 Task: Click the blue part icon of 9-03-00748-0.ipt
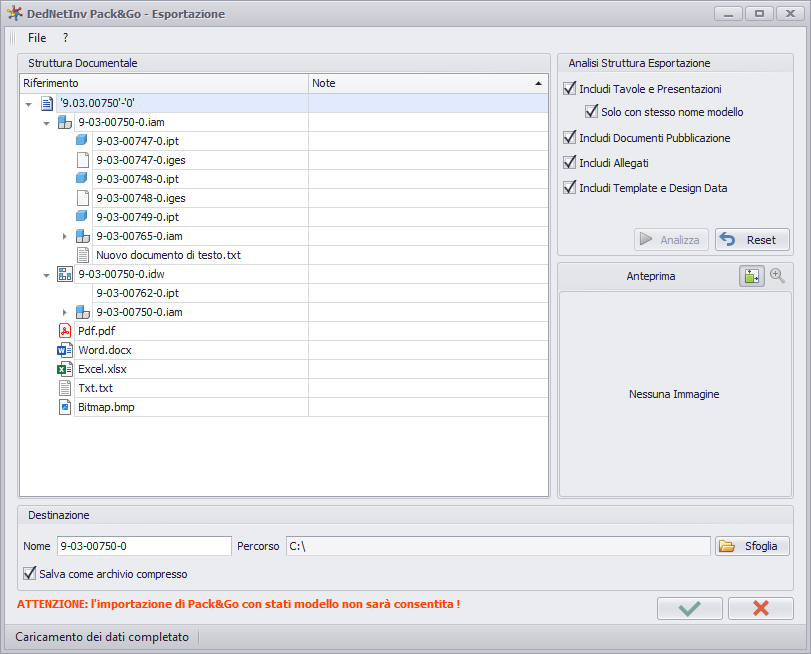pos(82,179)
